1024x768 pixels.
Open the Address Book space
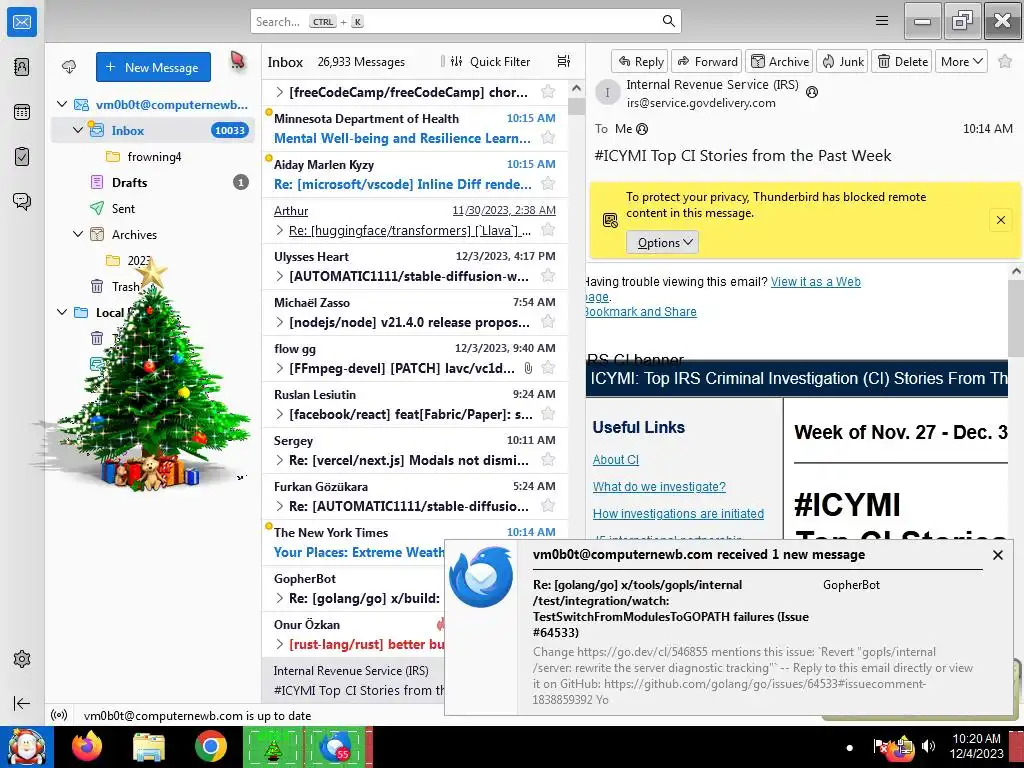click(x=22, y=67)
